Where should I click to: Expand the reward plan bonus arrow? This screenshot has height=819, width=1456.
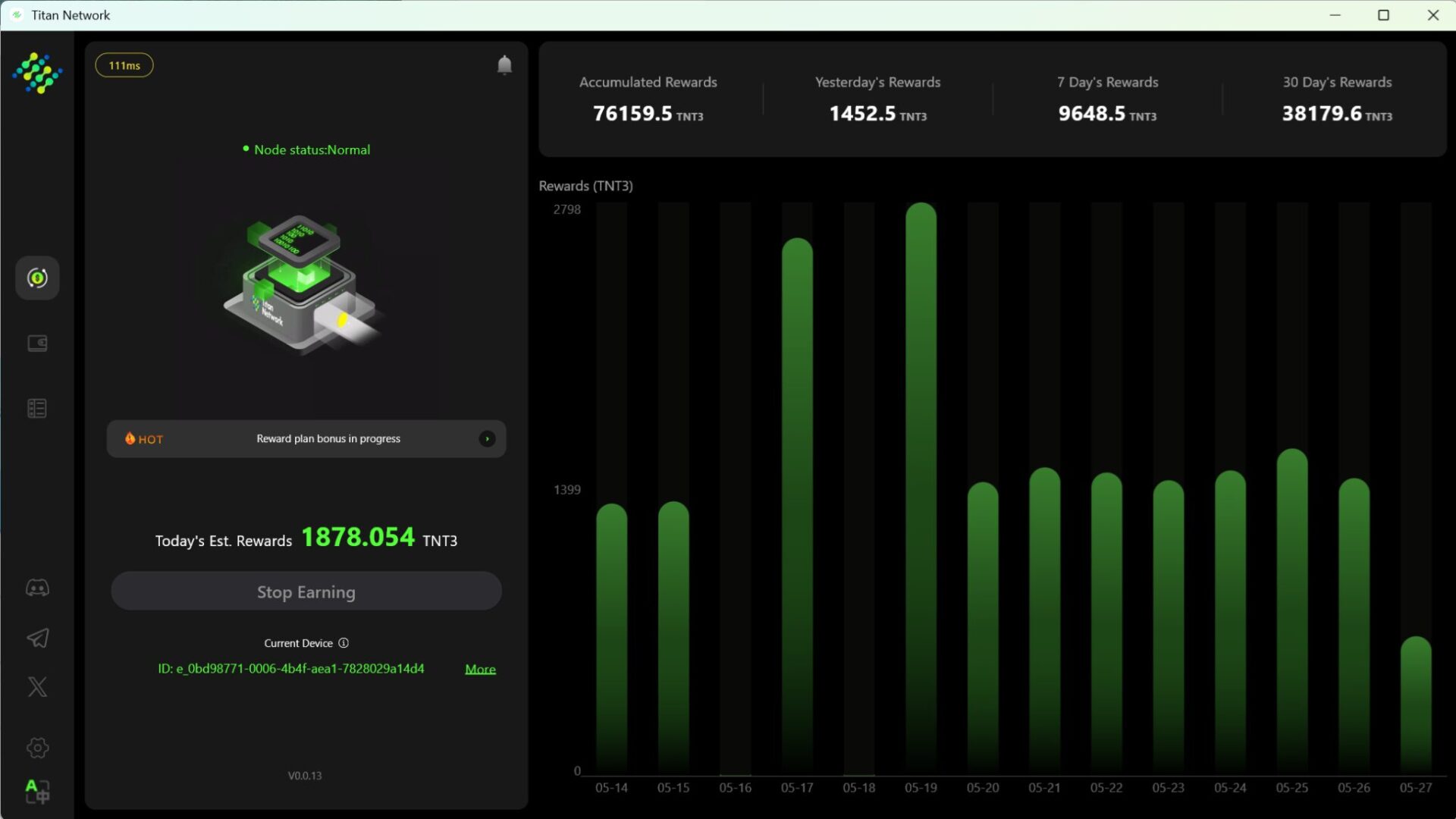(487, 439)
